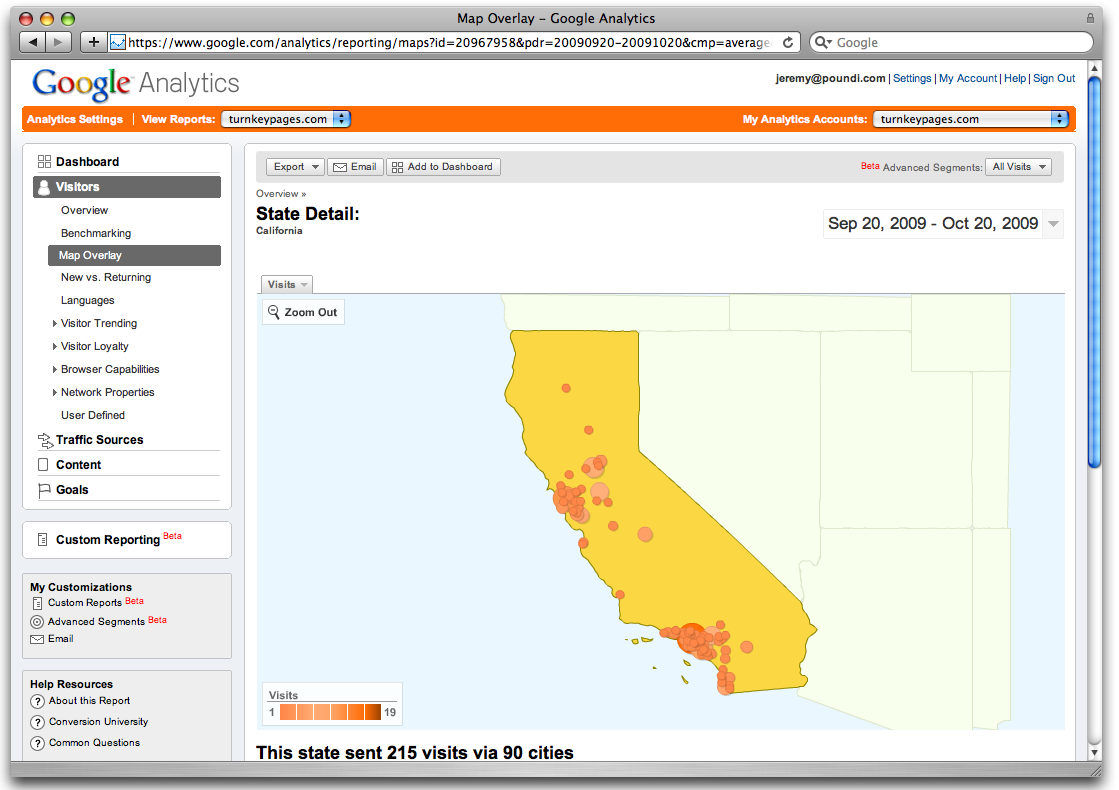Click the Visitors person icon

pyautogui.click(x=44, y=187)
